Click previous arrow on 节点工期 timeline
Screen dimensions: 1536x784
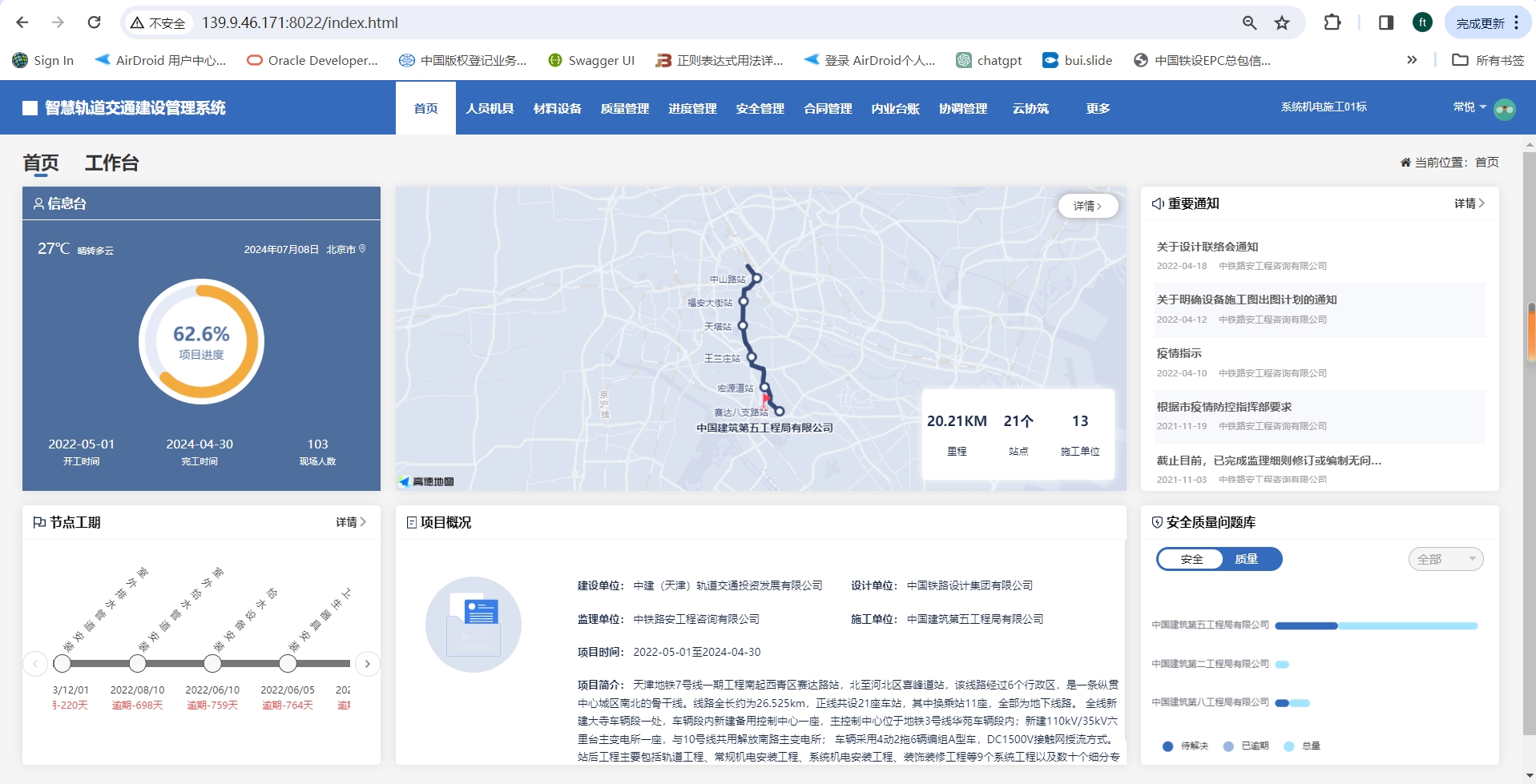pos(35,663)
